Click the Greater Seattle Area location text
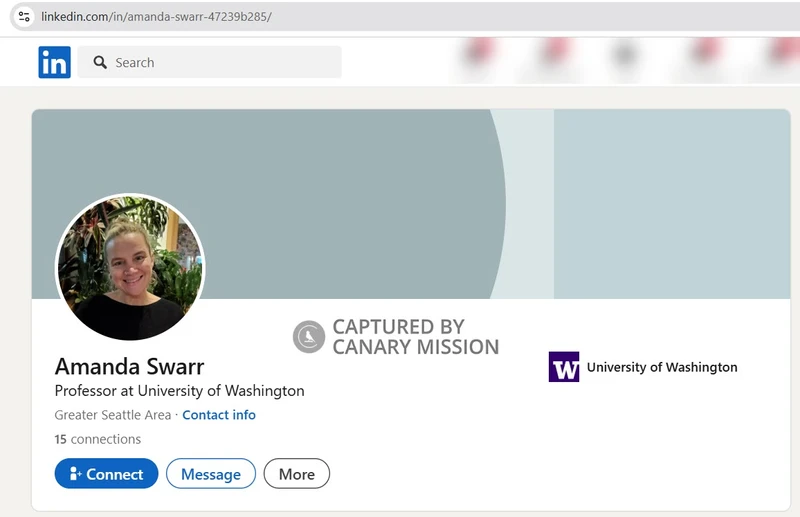 point(113,415)
